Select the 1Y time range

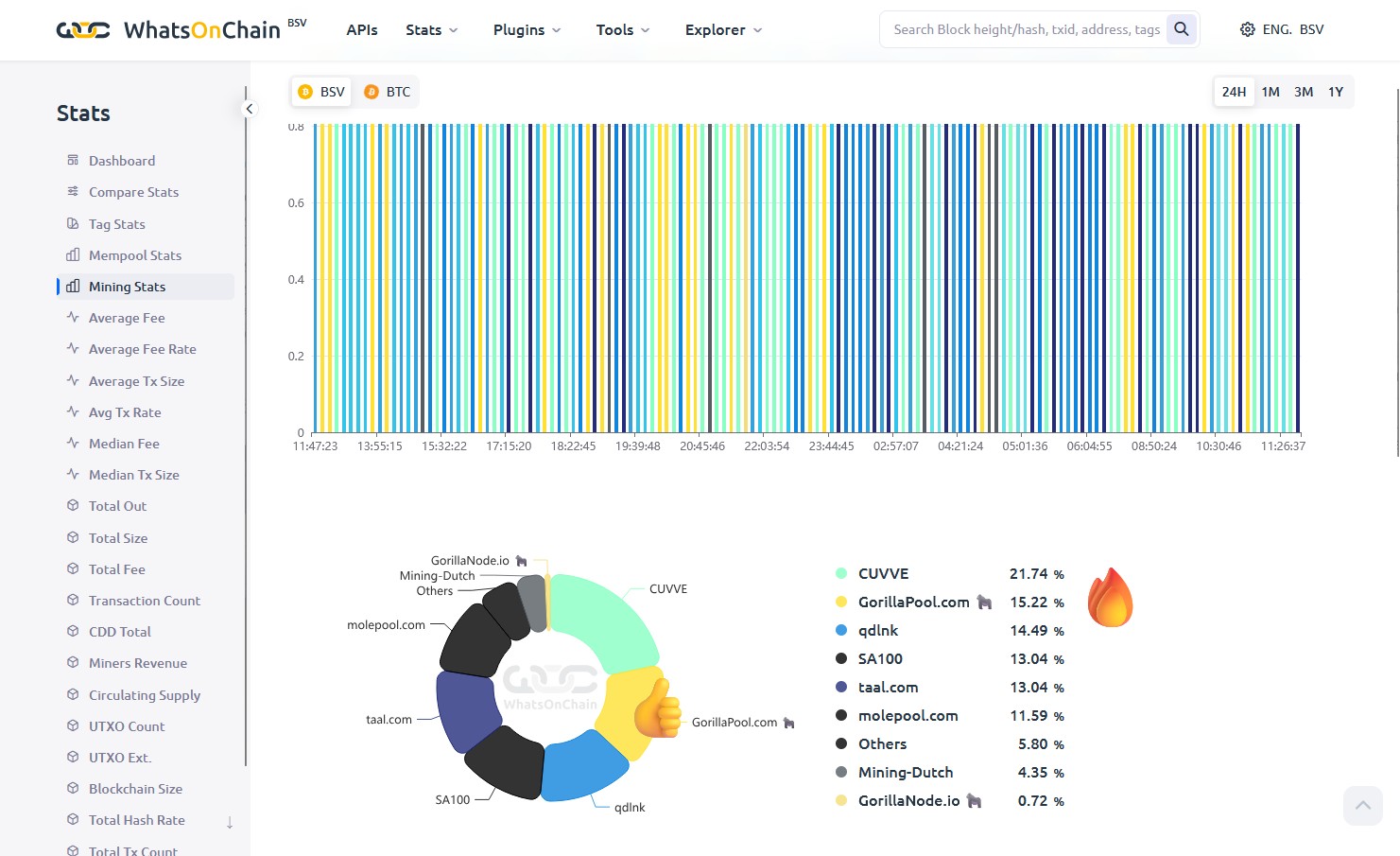(x=1336, y=92)
